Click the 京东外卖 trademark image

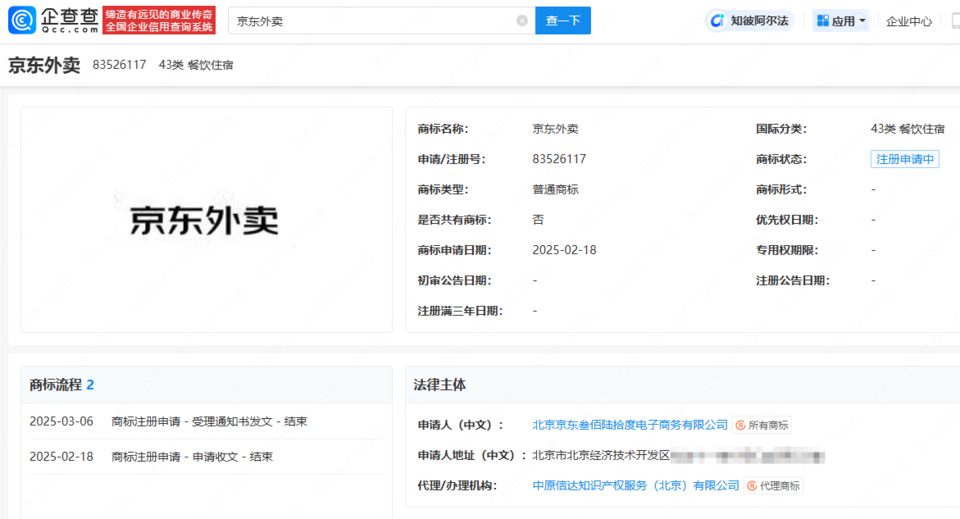point(205,220)
